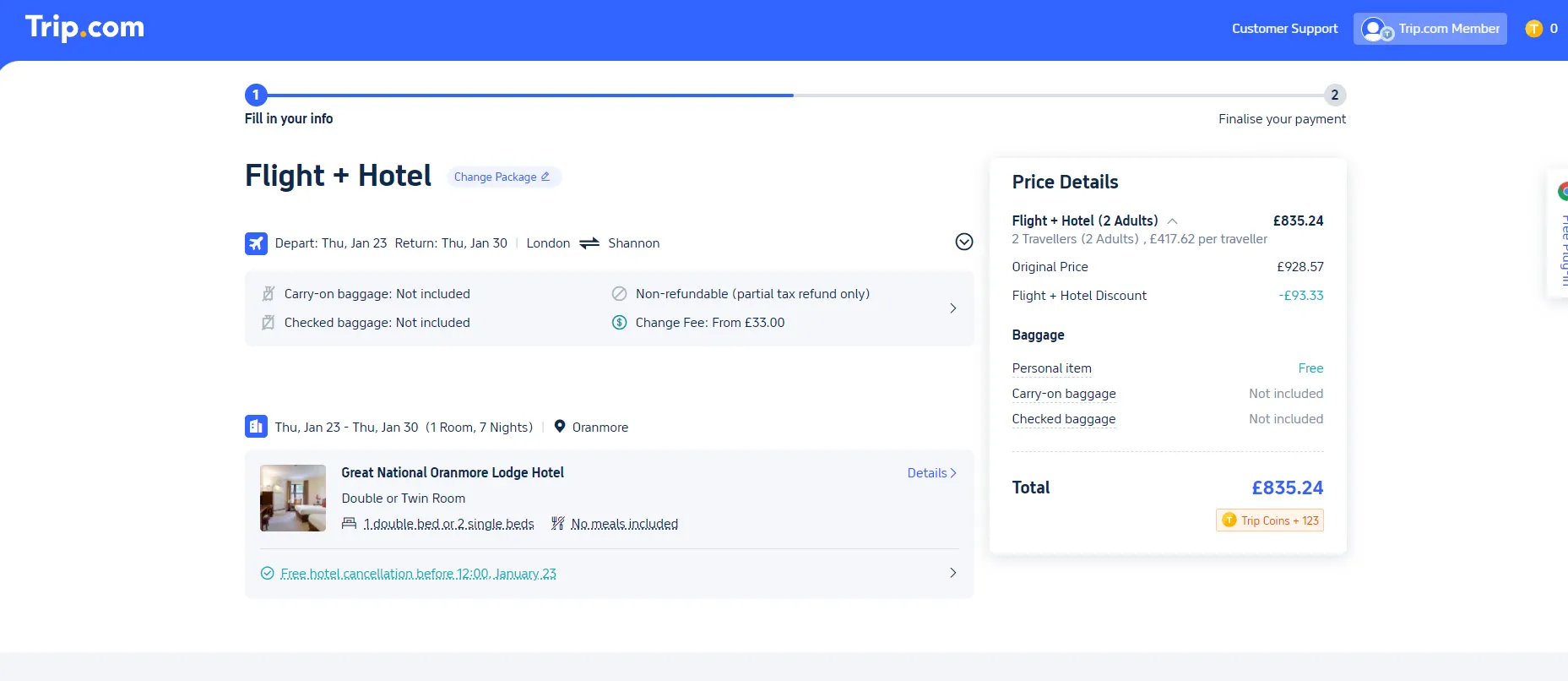Viewport: 1568px width, 681px height.
Task: Collapse Flight + Hotel (2 Adults) price breakdown
Action: point(1172,221)
